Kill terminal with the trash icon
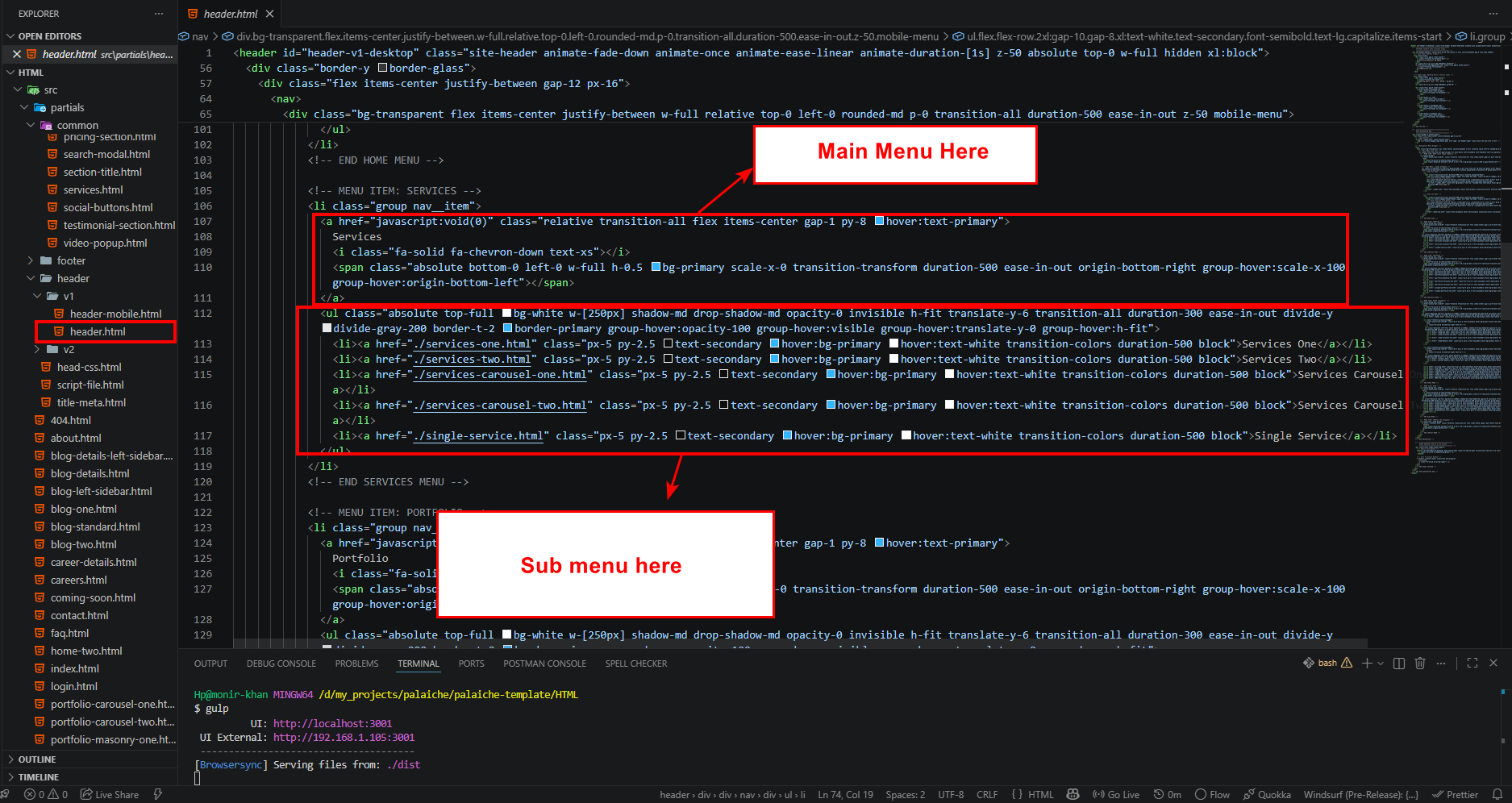This screenshot has height=803, width=1512. 1420,664
